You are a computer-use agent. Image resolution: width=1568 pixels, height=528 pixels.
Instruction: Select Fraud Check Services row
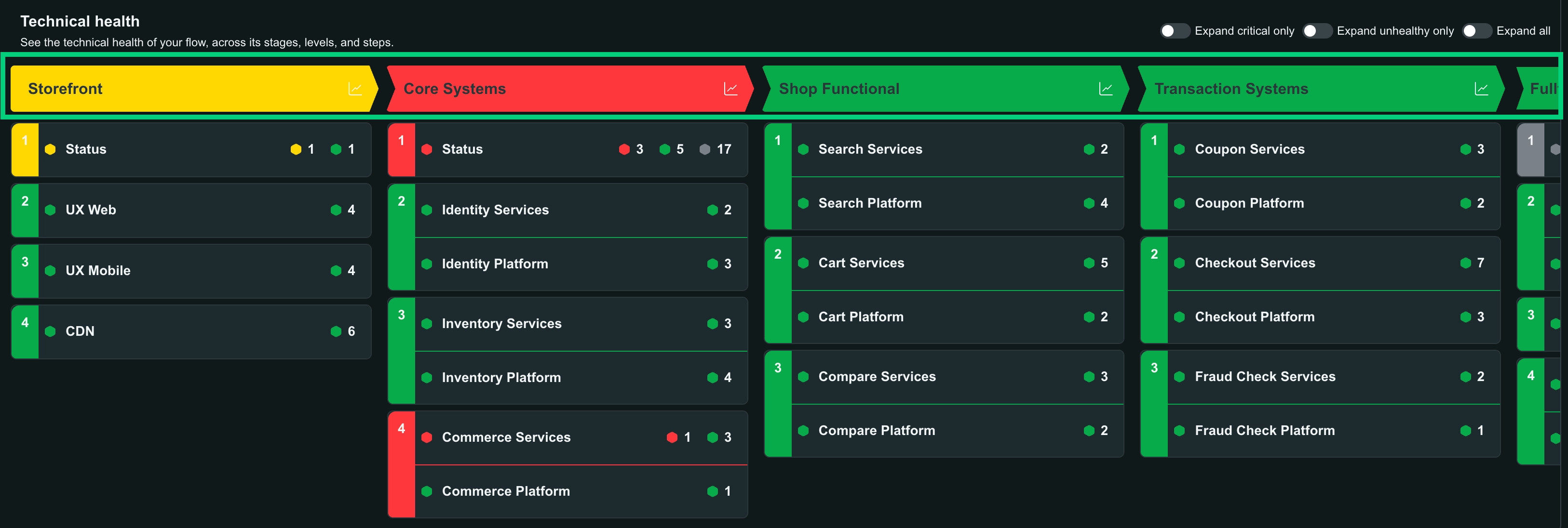[x=1334, y=377]
